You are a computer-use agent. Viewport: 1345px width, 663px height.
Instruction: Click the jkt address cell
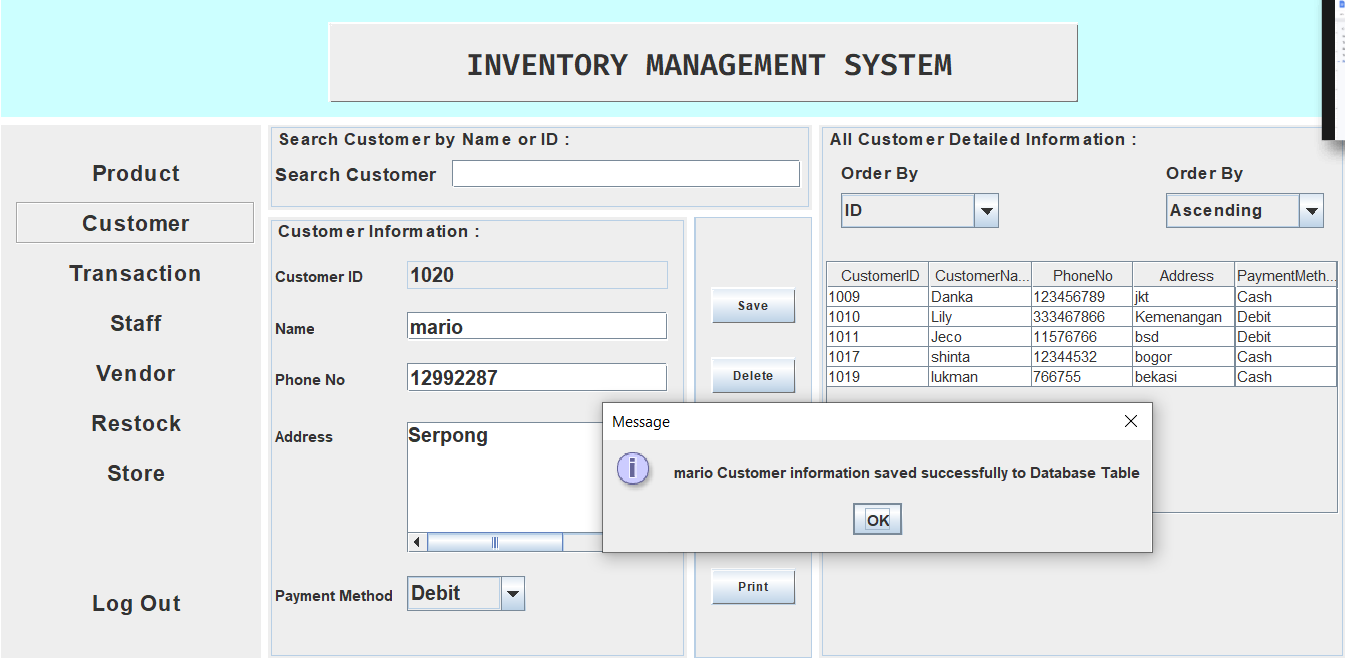[x=1184, y=297]
